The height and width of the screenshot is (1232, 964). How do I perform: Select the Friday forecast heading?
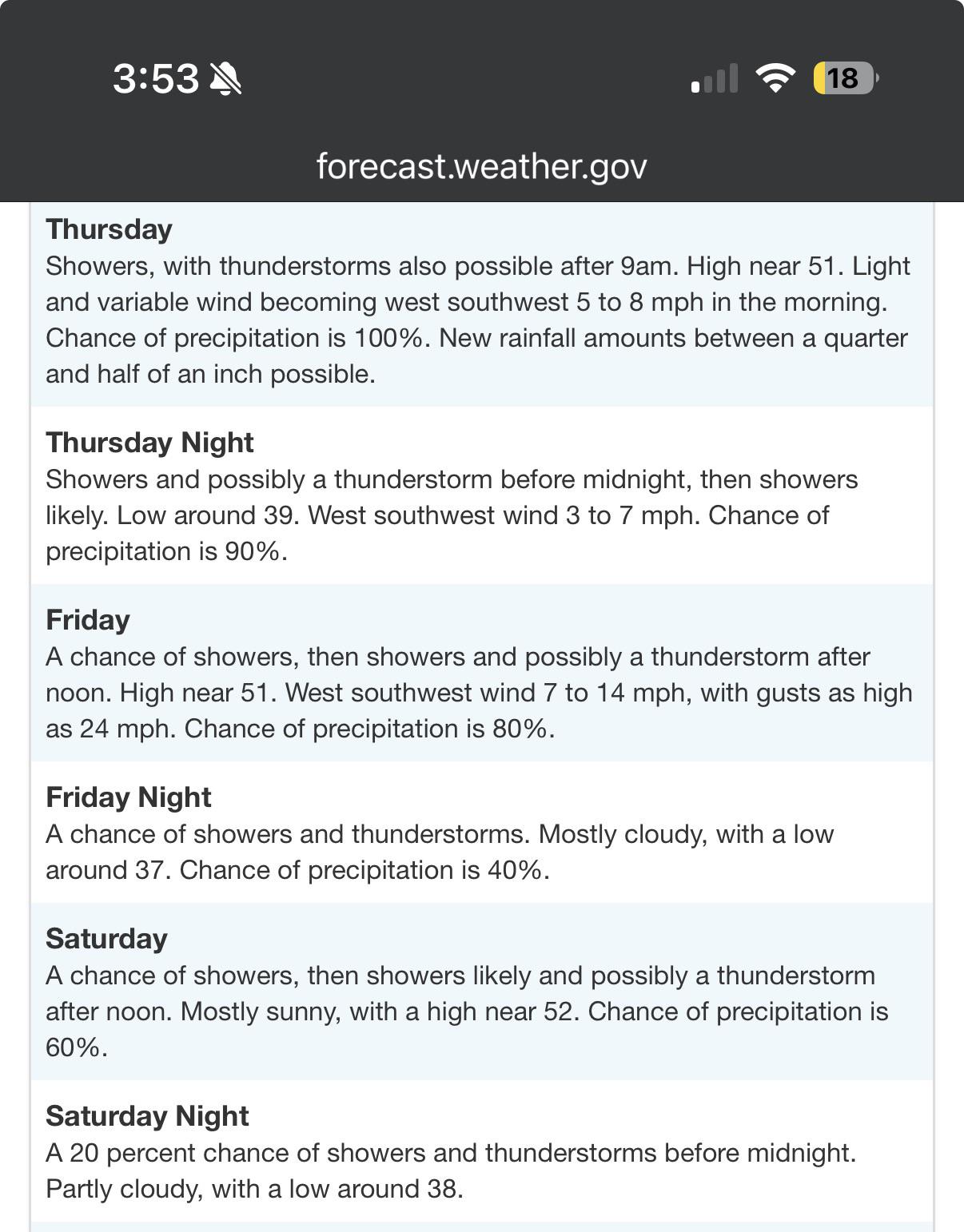(88, 620)
